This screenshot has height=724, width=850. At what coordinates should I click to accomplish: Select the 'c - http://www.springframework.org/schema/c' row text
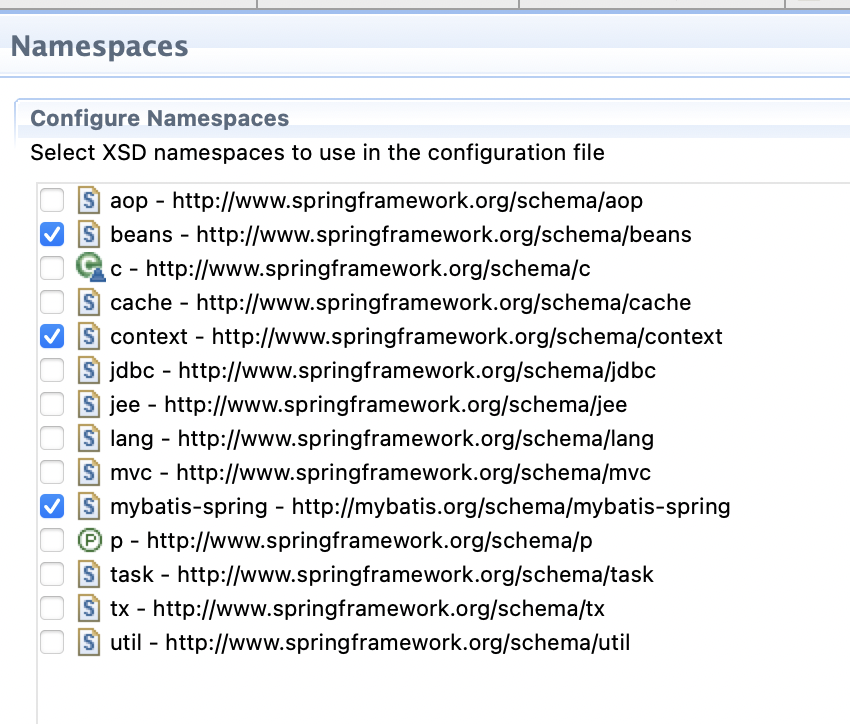350,269
